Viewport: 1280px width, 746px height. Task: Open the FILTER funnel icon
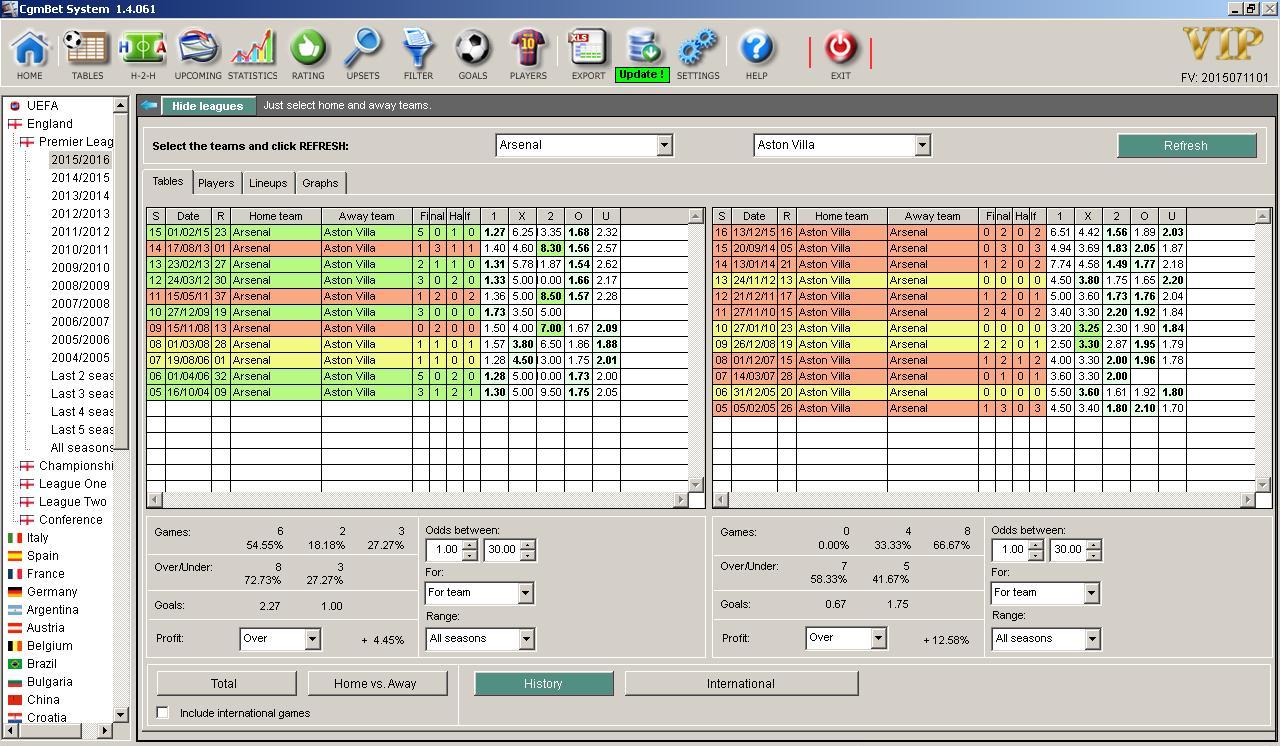(x=418, y=53)
